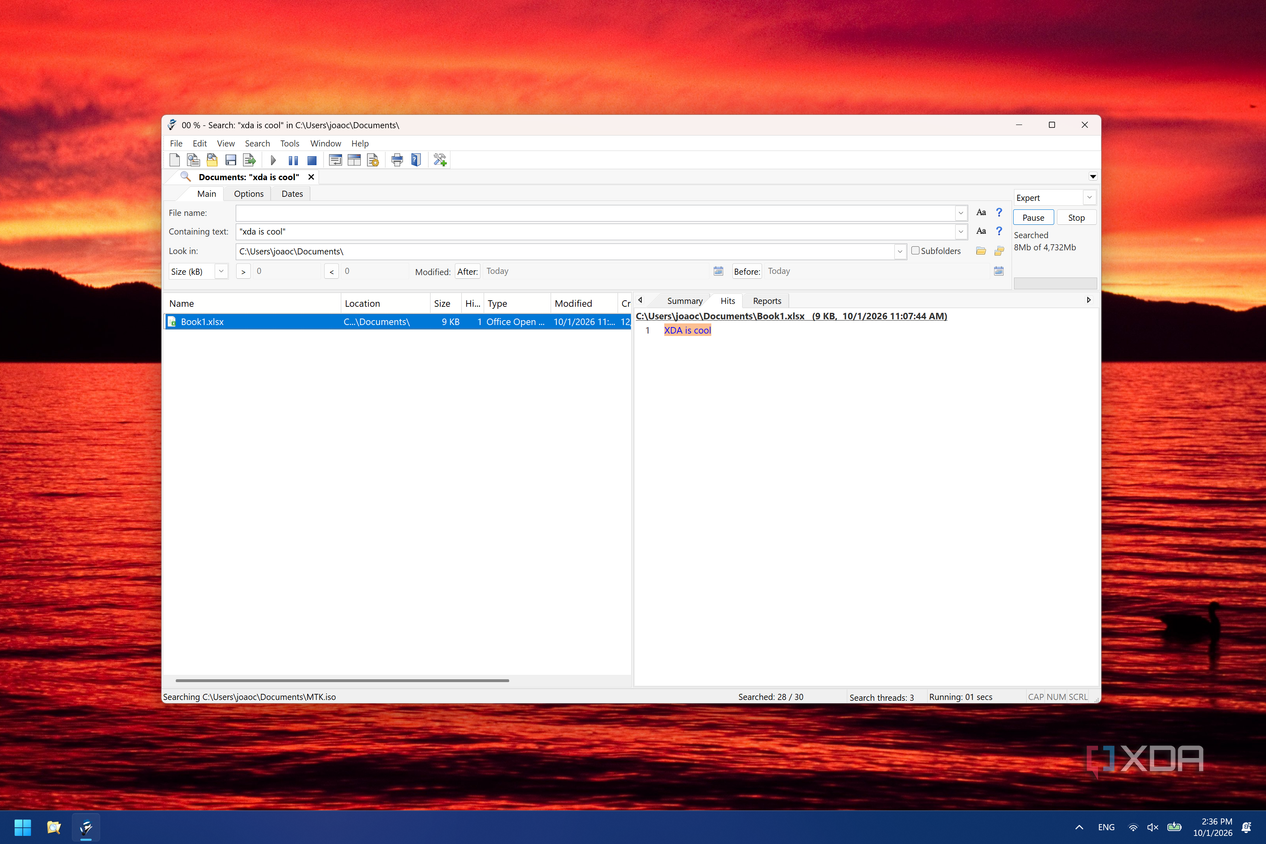This screenshot has height=844, width=1266.
Task: Click the Stop button in the search panel
Action: click(1076, 217)
